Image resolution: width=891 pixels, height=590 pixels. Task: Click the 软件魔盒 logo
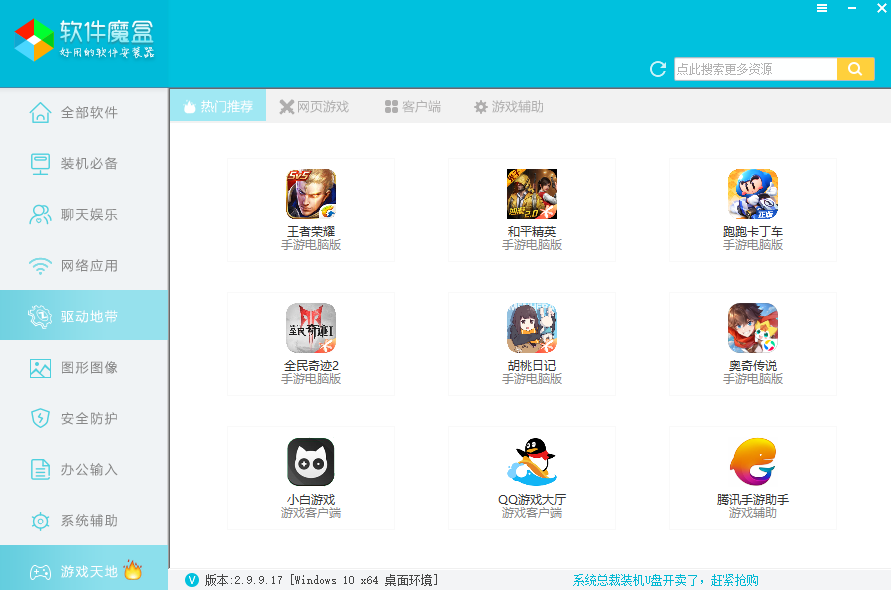84,40
